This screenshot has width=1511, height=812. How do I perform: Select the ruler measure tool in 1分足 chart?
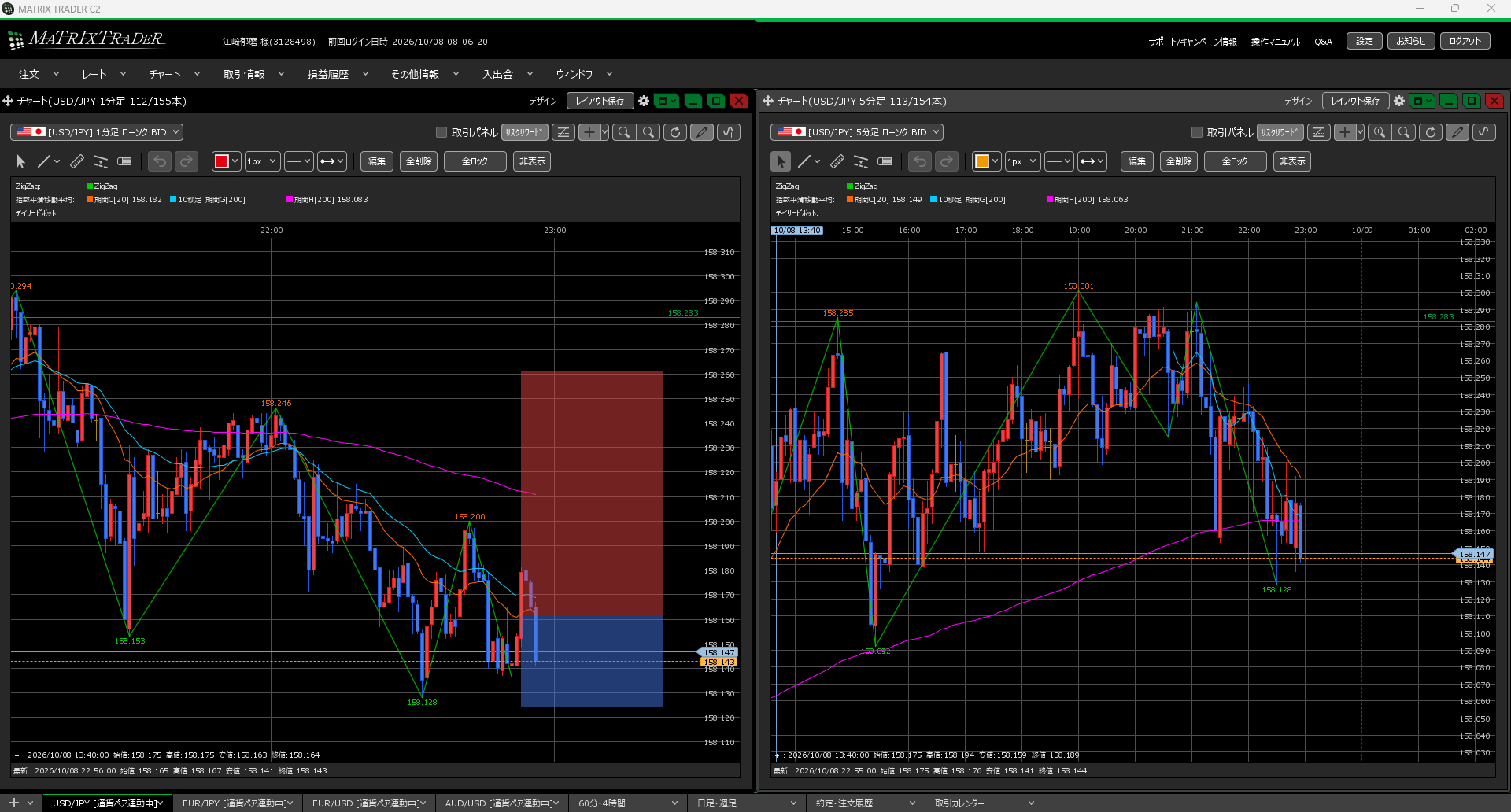coord(76,161)
